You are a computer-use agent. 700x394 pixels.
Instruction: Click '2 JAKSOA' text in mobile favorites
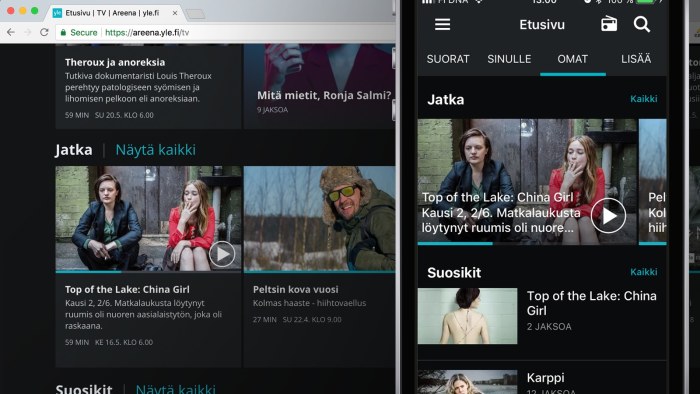[x=549, y=327]
